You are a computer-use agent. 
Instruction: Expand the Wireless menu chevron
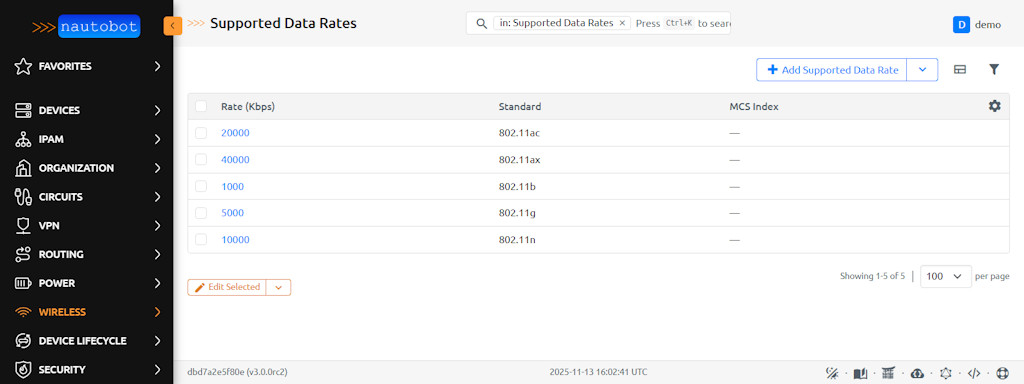pos(157,312)
